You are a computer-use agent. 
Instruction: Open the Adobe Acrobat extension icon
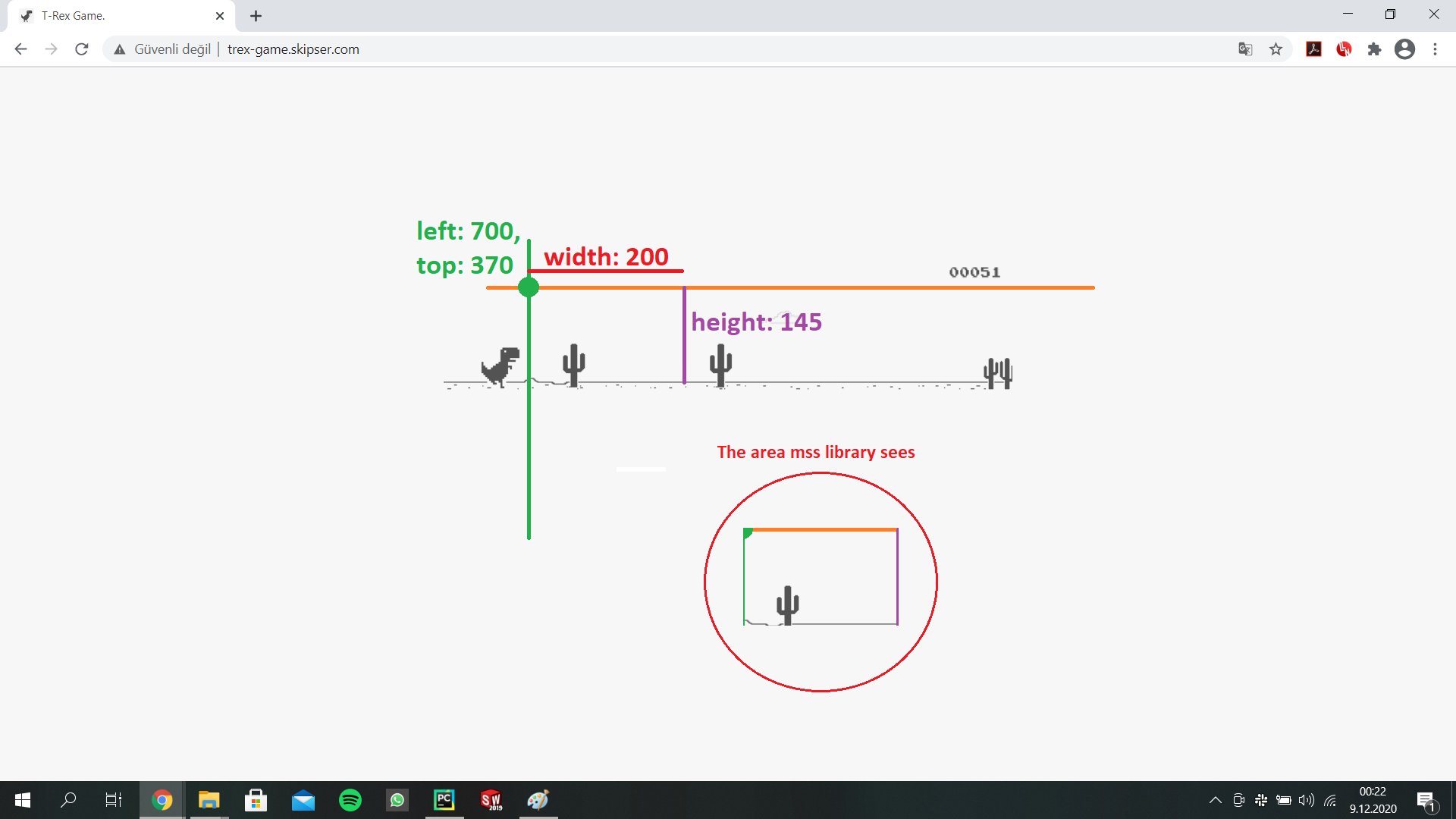(1313, 49)
